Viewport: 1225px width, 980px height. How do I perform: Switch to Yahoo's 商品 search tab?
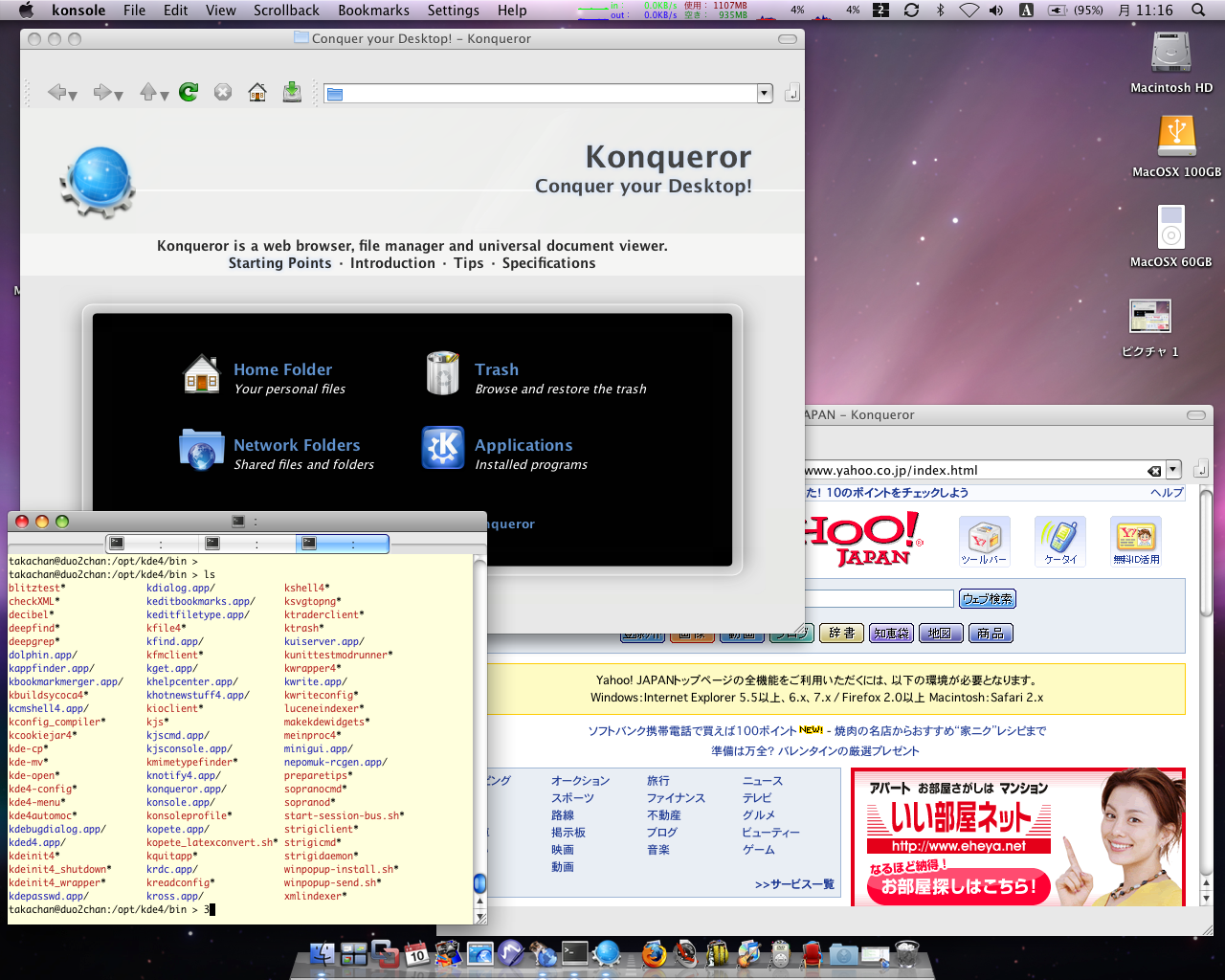(x=991, y=634)
